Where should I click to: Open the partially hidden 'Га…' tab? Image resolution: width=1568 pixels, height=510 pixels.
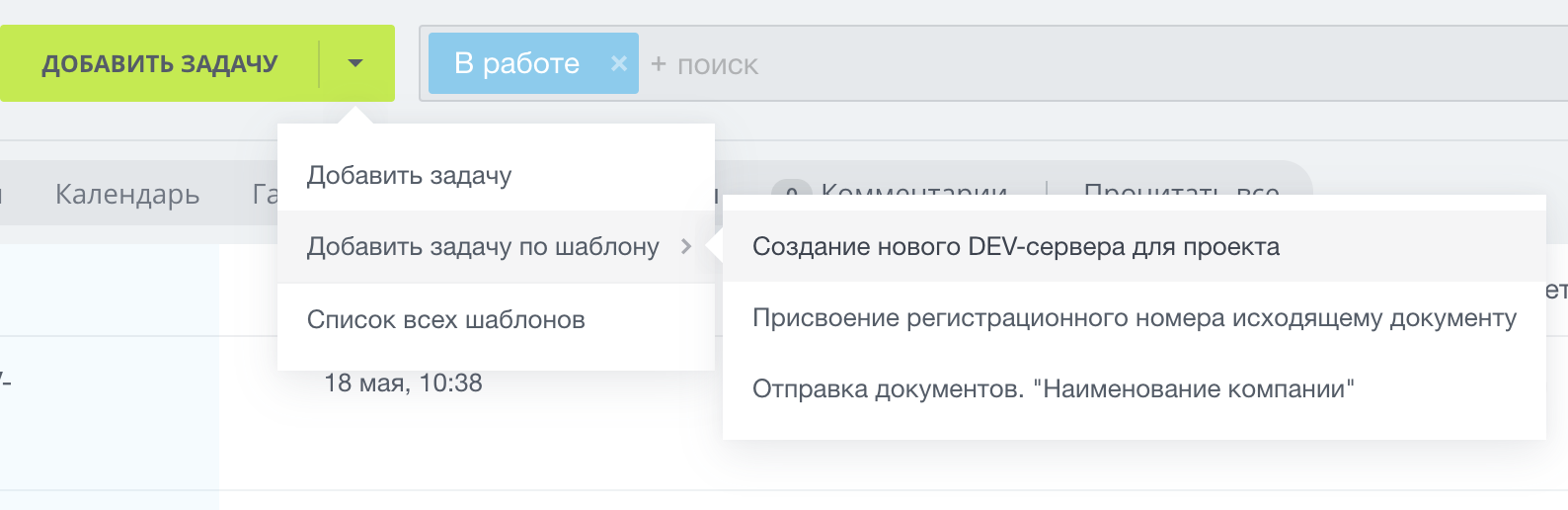click(265, 195)
